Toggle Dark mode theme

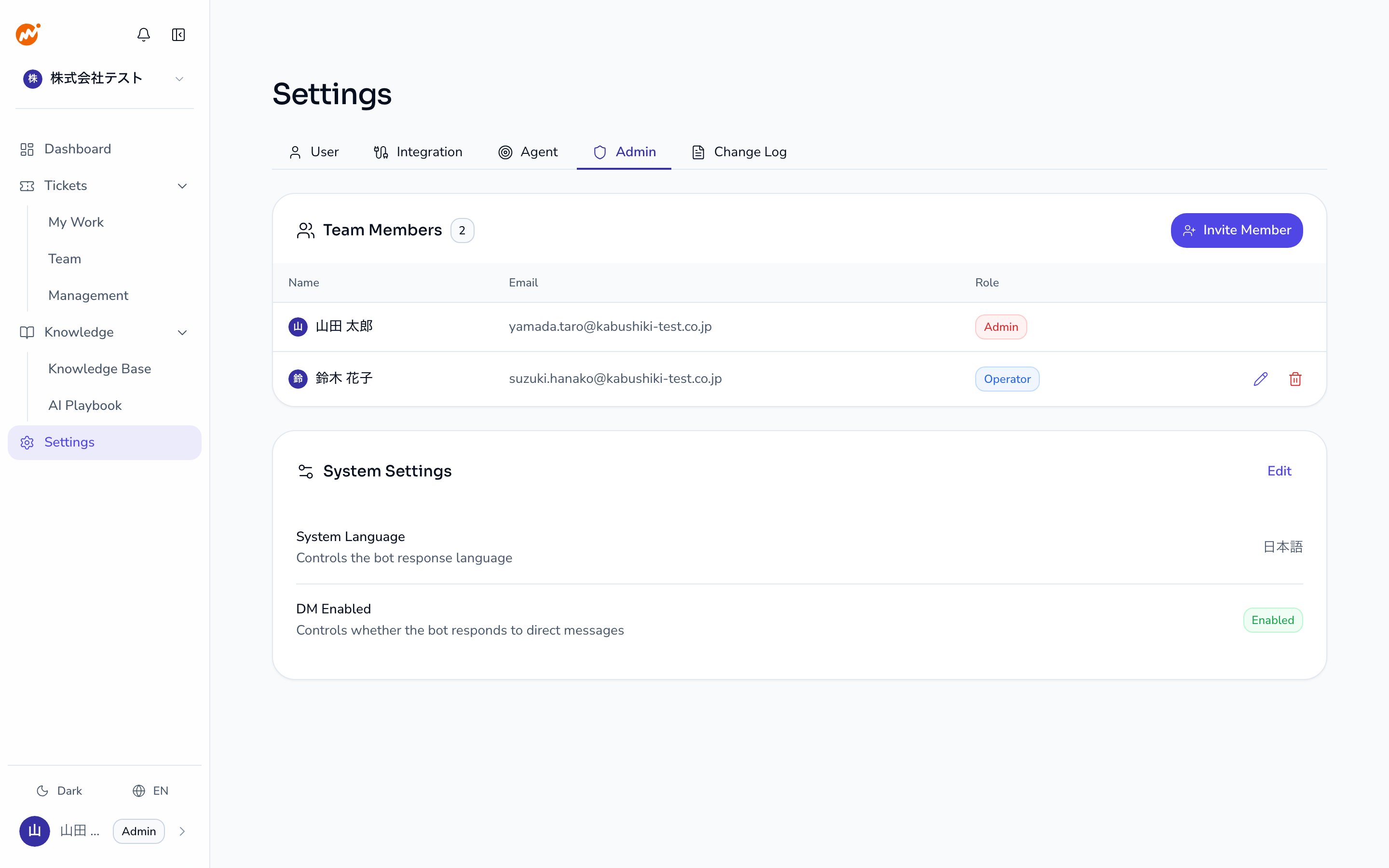pyautogui.click(x=59, y=790)
